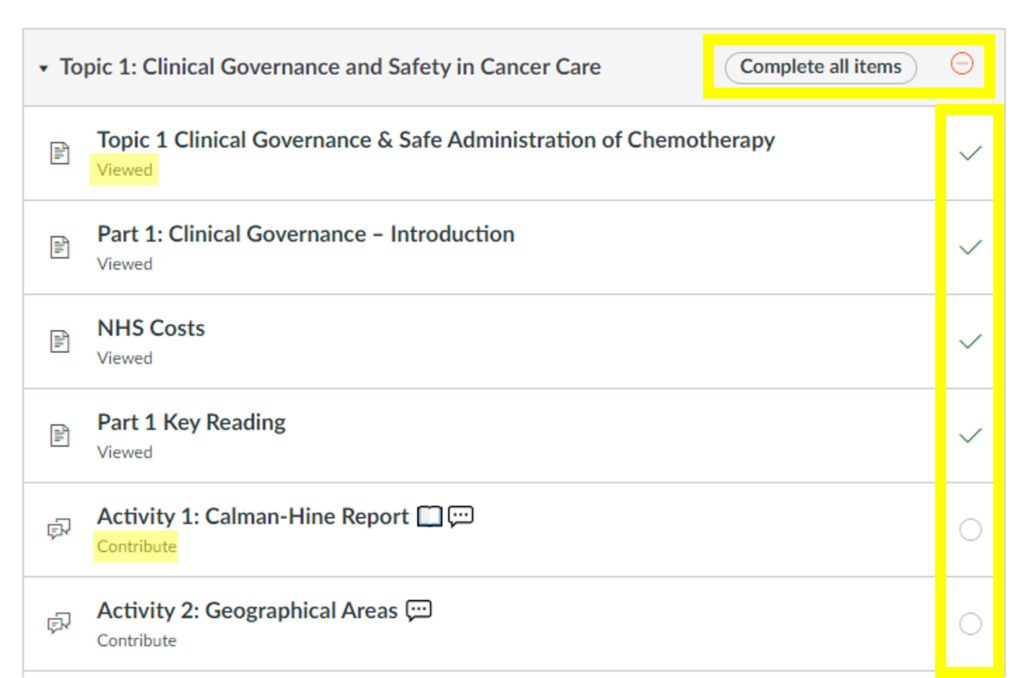The height and width of the screenshot is (678, 1024).
Task: Click page icon beside Part 1: Clinical Governance – Introduction
Action: tap(60, 247)
